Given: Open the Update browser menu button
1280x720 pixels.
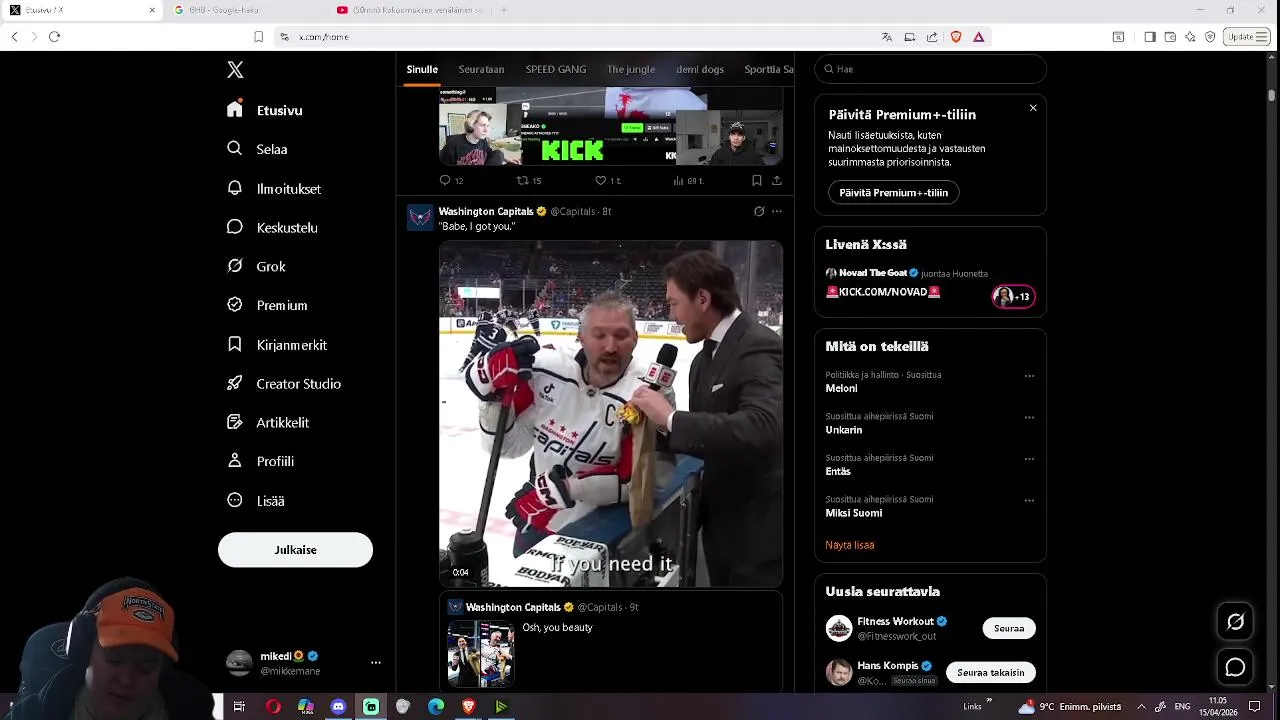Looking at the screenshot, I should pos(1248,37).
